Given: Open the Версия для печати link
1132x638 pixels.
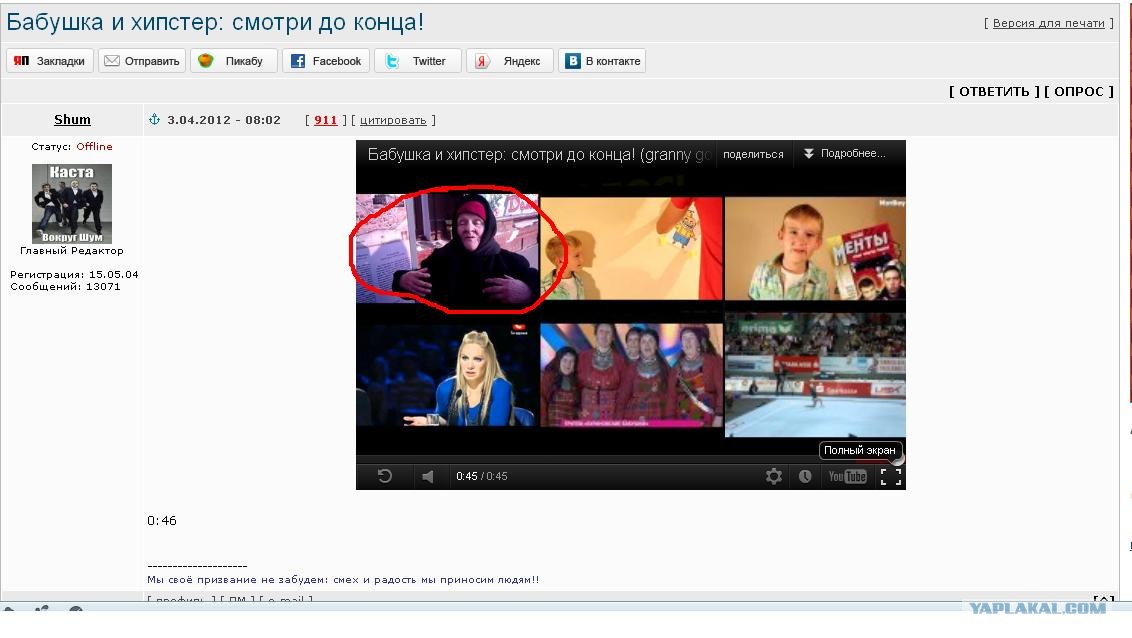Looking at the screenshot, I should [1048, 23].
